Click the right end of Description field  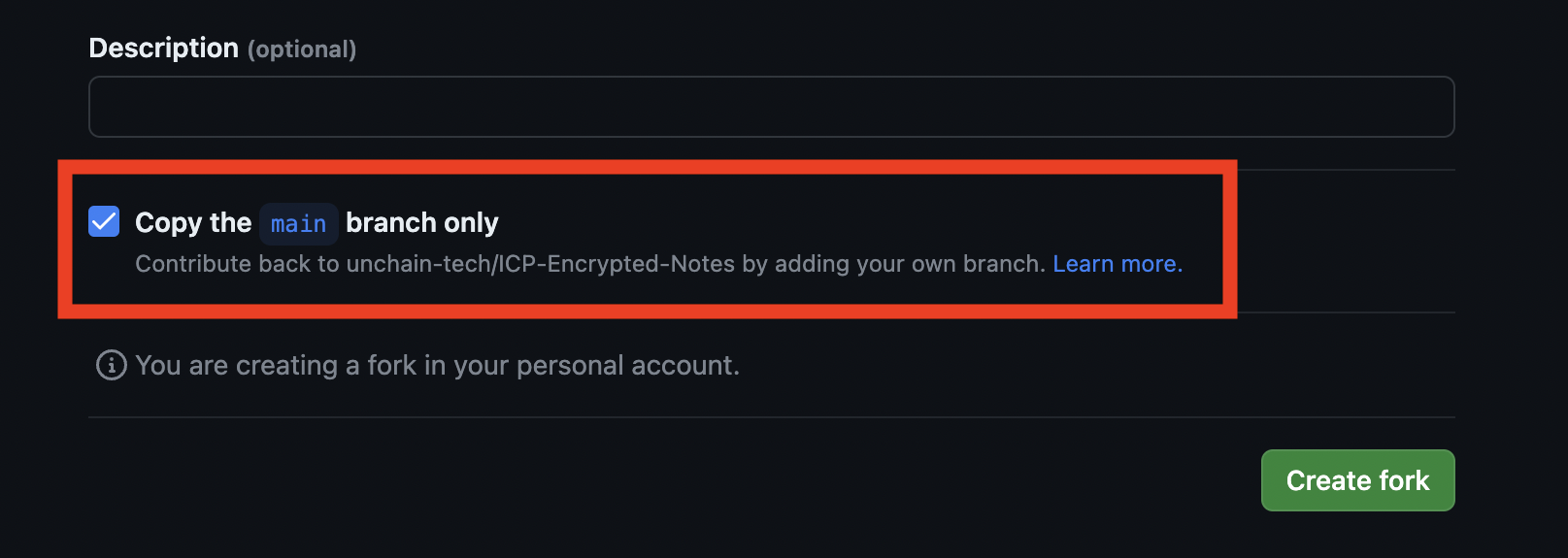tap(1427, 107)
